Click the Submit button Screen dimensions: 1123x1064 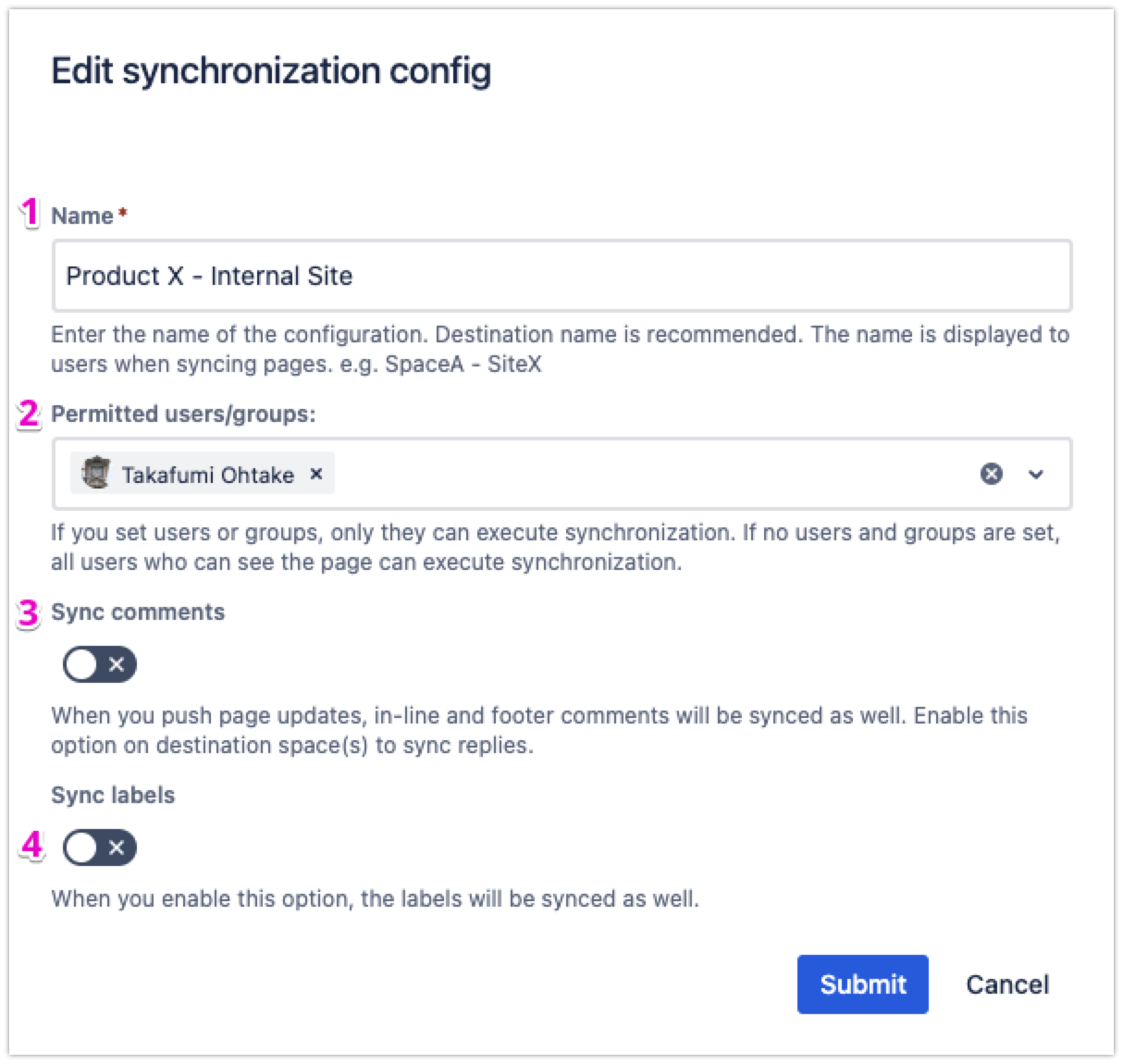861,984
